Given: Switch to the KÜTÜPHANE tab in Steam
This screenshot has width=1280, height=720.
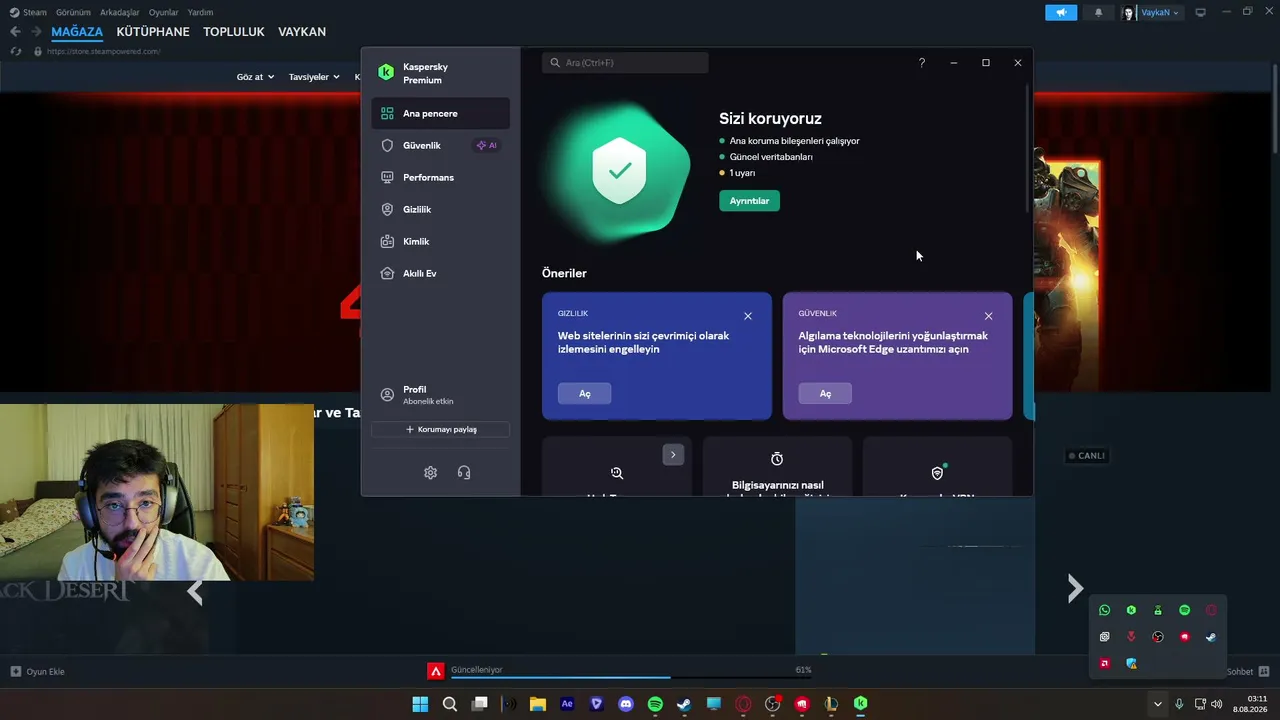Looking at the screenshot, I should click(x=153, y=32).
